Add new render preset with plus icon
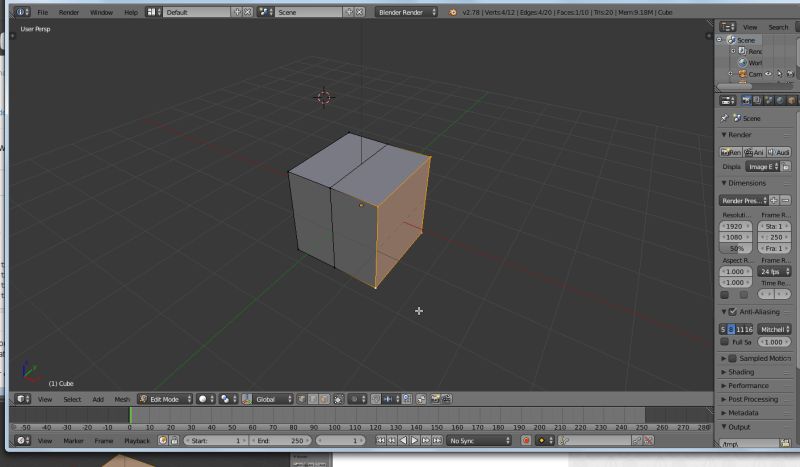 (774, 201)
